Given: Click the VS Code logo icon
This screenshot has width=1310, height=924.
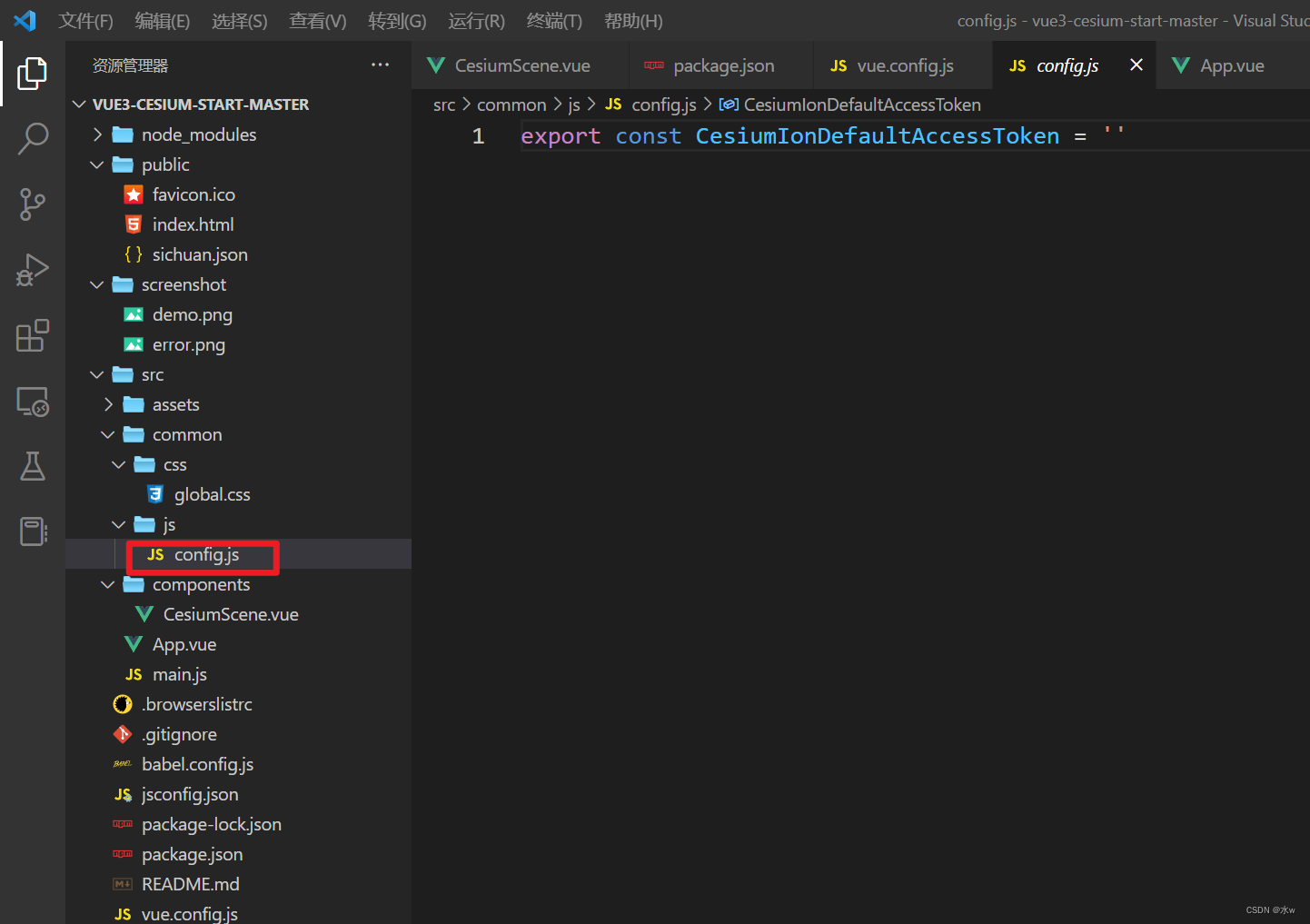Looking at the screenshot, I should 25,20.
